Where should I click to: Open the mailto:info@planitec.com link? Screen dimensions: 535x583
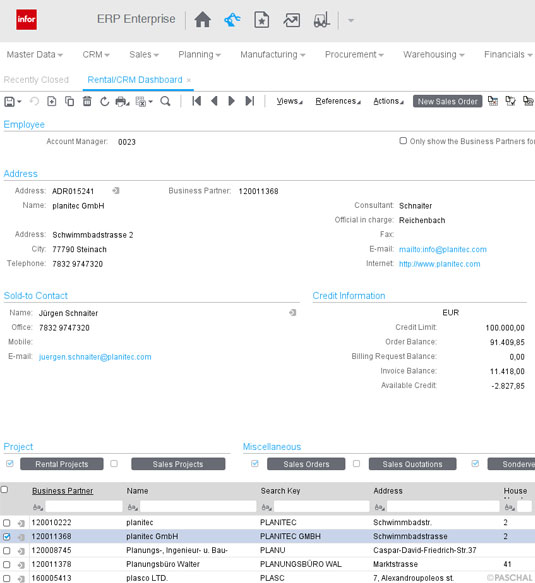(x=442, y=249)
